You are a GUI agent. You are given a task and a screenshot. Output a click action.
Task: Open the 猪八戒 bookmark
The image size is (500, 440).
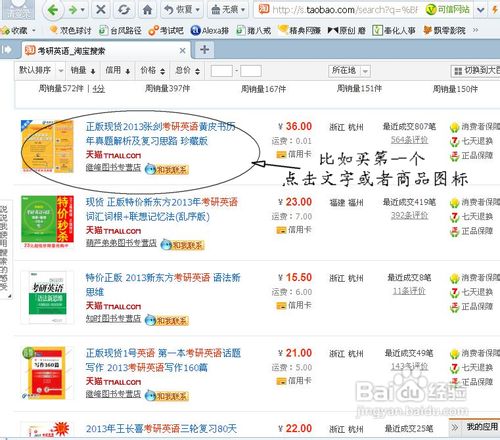(253, 31)
